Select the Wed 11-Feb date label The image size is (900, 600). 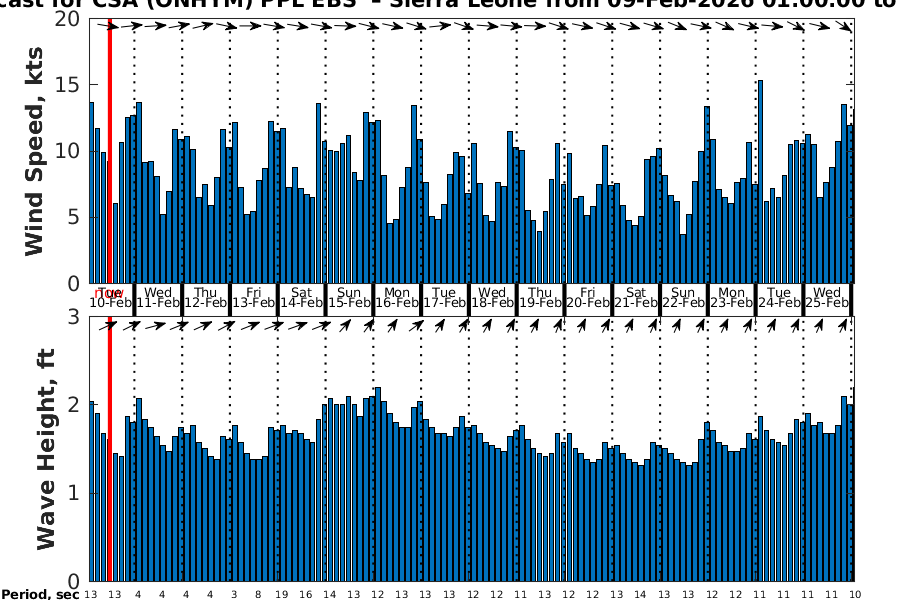coord(158,297)
